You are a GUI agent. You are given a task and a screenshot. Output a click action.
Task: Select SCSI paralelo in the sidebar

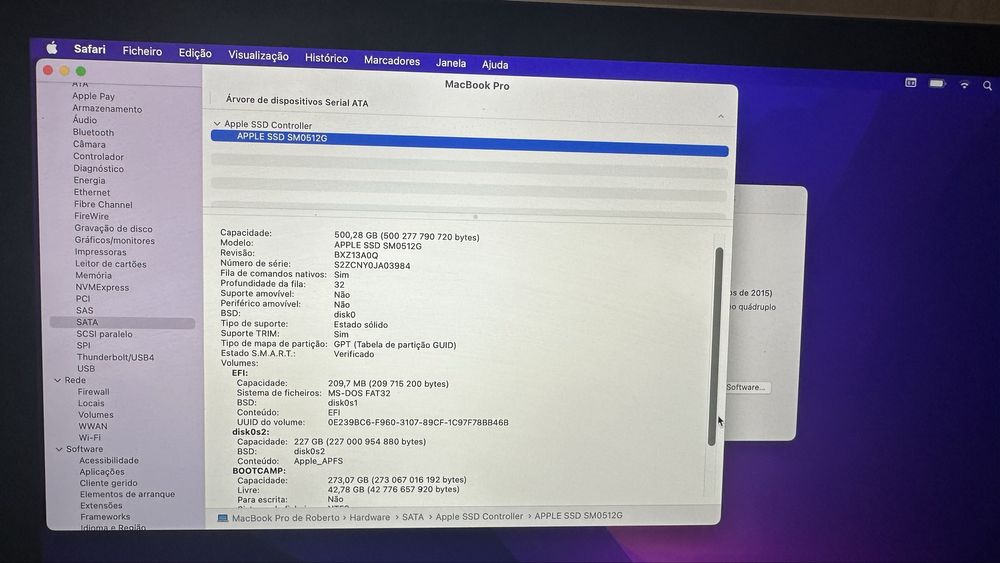(105, 334)
